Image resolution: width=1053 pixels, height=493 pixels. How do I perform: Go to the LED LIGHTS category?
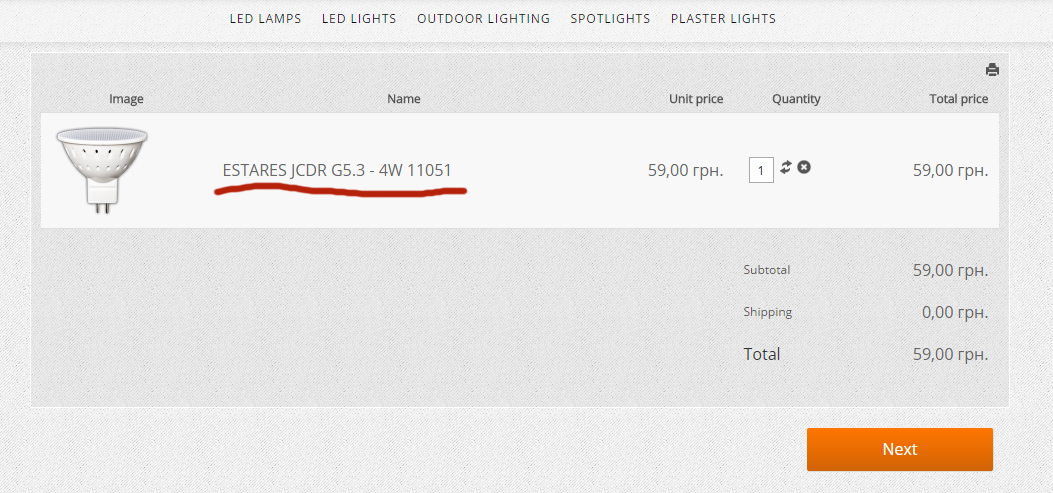click(x=359, y=19)
